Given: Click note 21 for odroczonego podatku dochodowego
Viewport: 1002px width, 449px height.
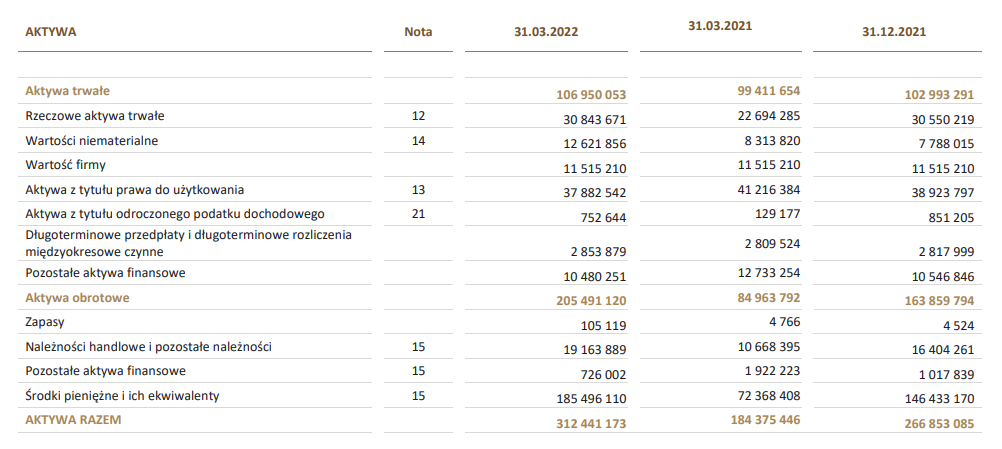Looking at the screenshot, I should click(418, 214).
